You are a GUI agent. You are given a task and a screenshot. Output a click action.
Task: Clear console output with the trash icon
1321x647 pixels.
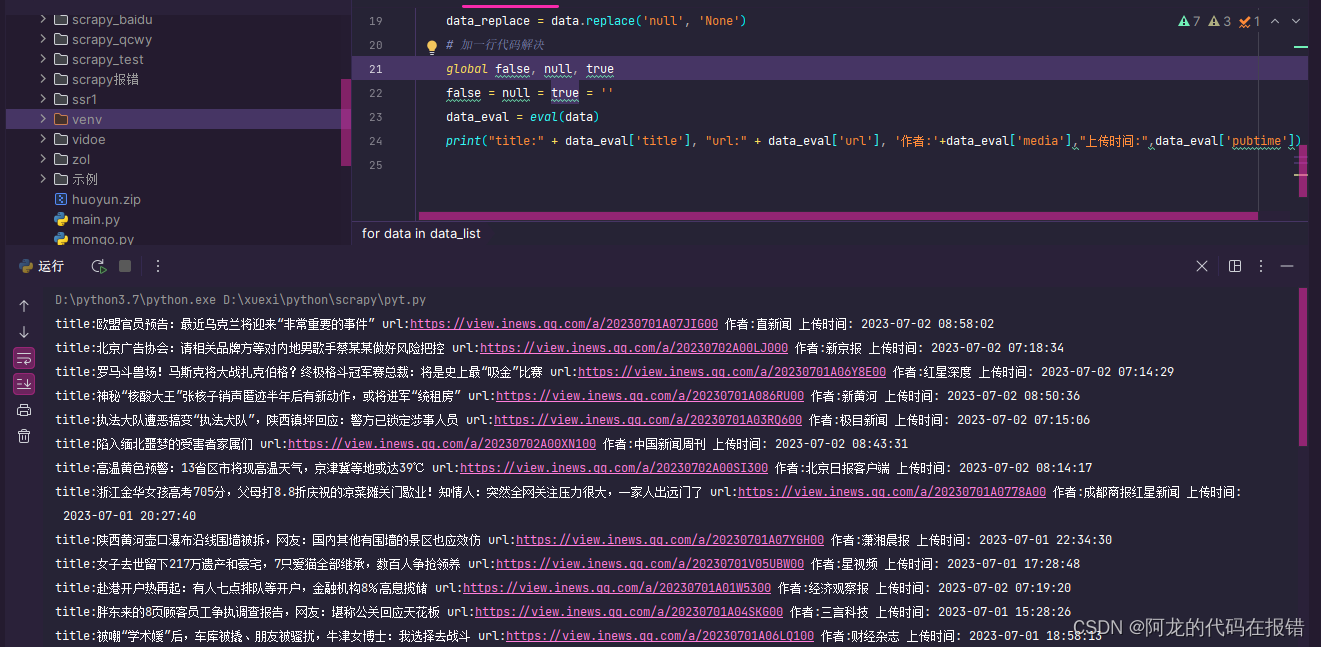(23, 435)
